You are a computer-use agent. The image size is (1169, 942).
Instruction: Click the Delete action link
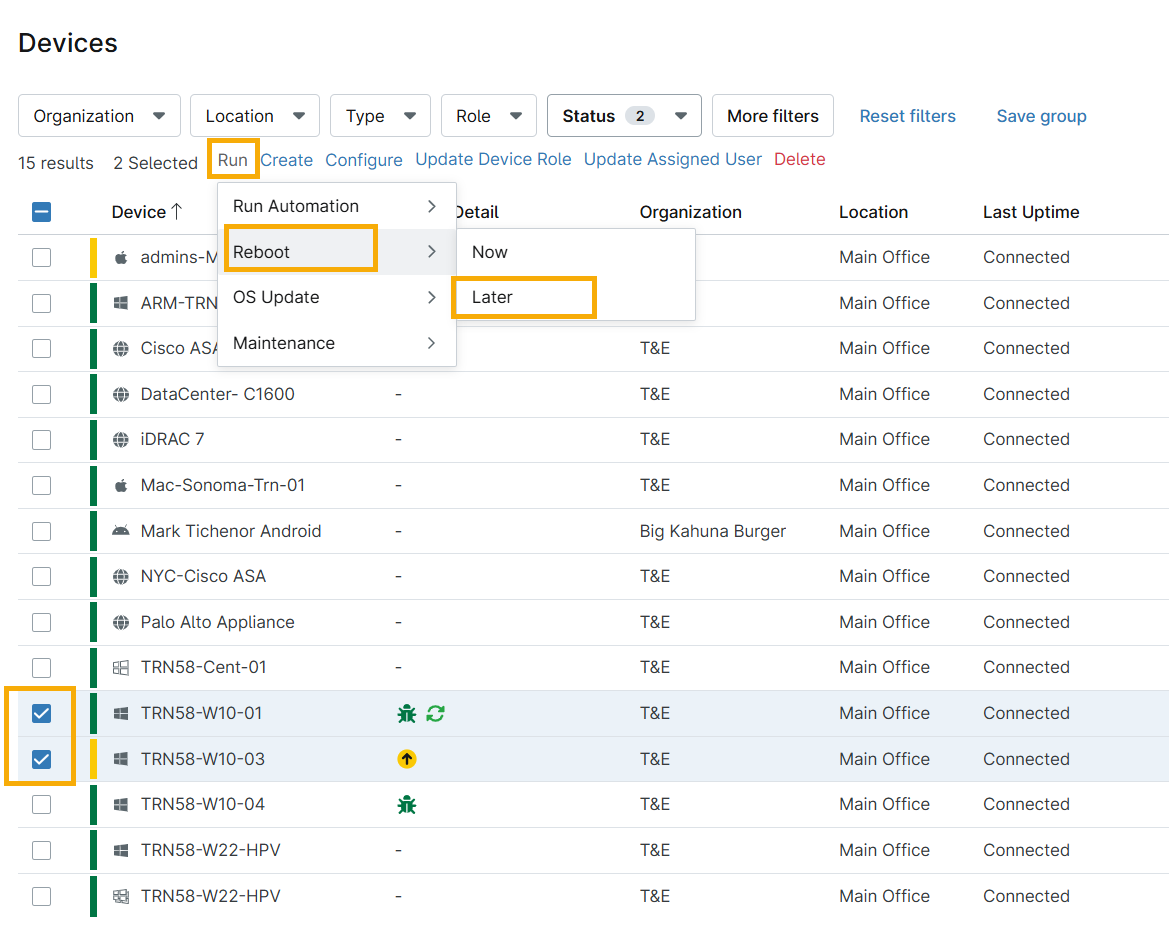tap(799, 160)
